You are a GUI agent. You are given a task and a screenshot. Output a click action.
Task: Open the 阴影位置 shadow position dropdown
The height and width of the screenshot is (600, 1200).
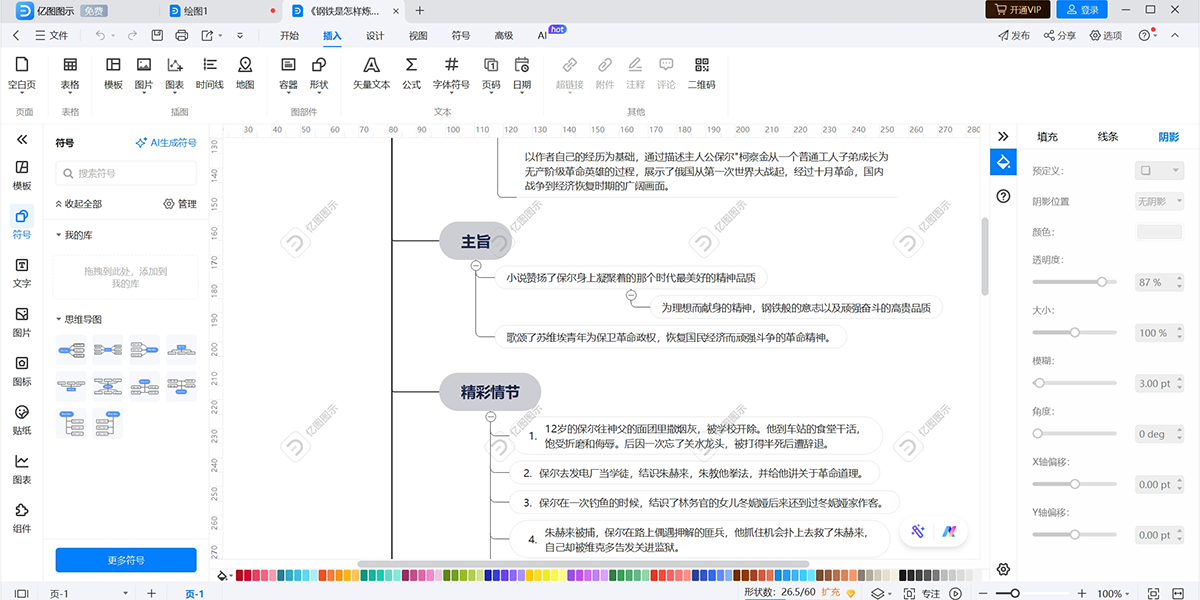pos(1159,201)
